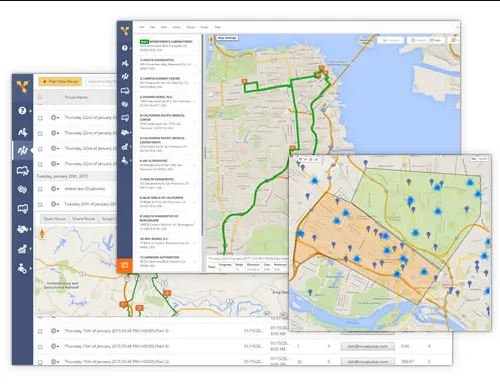Check the box for the delete test (Duplicate) route
The width and height of the screenshot is (500, 384).
(40, 189)
